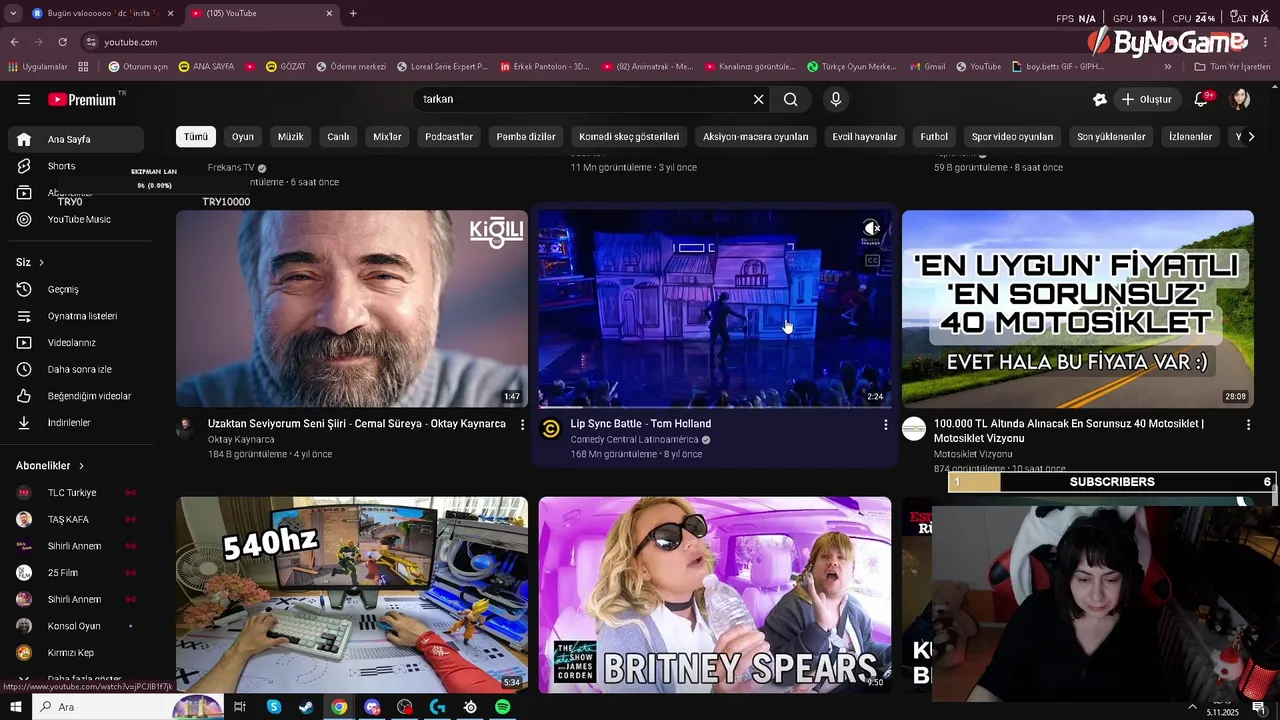Open YouTube Music in the sidebar
Viewport: 1280px width, 720px height.
(76, 219)
